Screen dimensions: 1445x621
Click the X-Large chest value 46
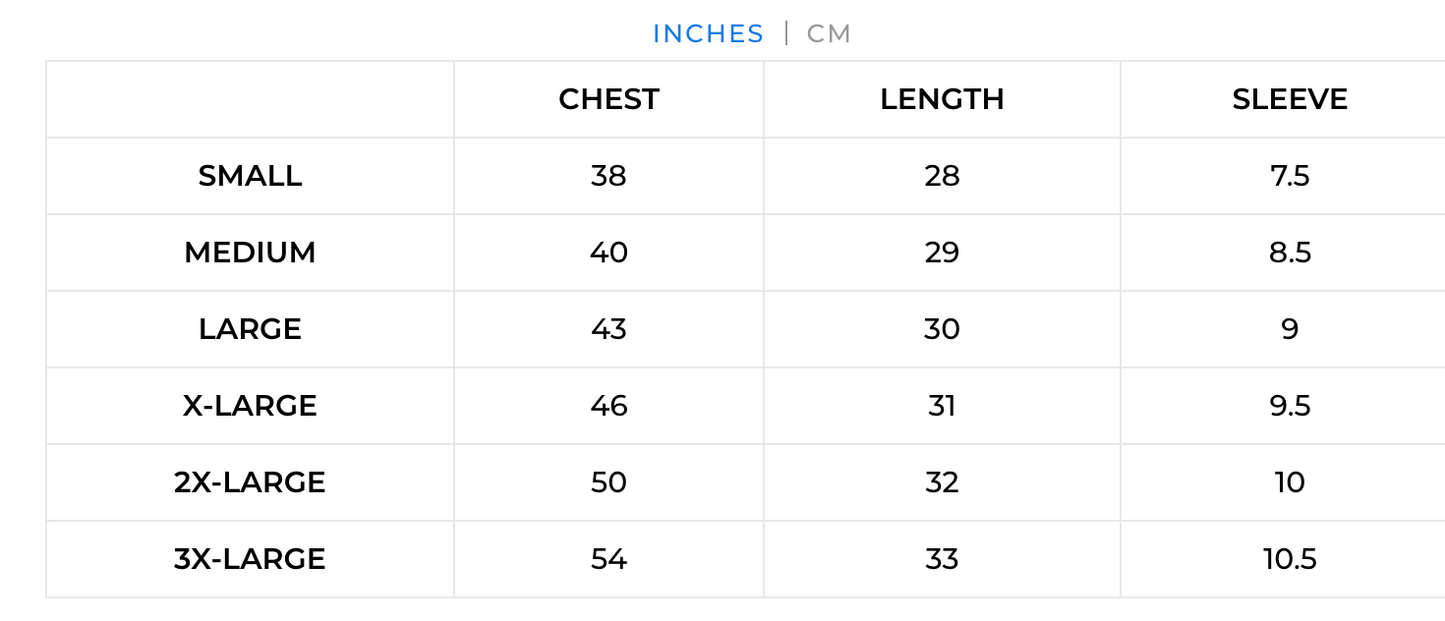click(x=609, y=406)
